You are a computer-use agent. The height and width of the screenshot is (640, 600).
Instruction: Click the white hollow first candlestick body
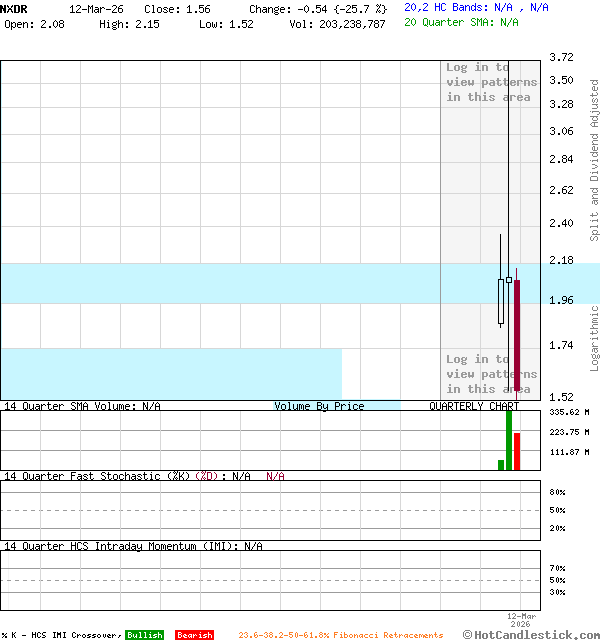pyautogui.click(x=501, y=301)
